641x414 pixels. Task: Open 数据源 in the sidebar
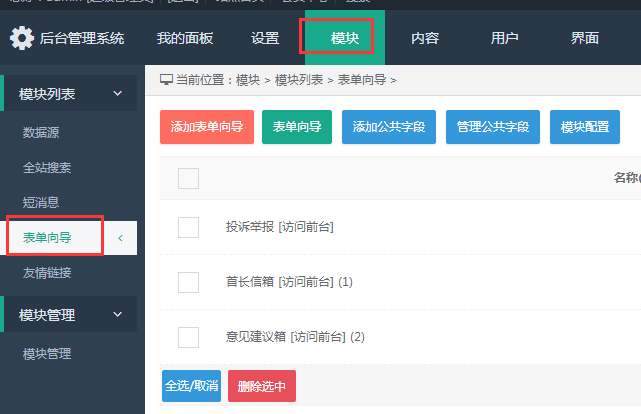[x=41, y=132]
